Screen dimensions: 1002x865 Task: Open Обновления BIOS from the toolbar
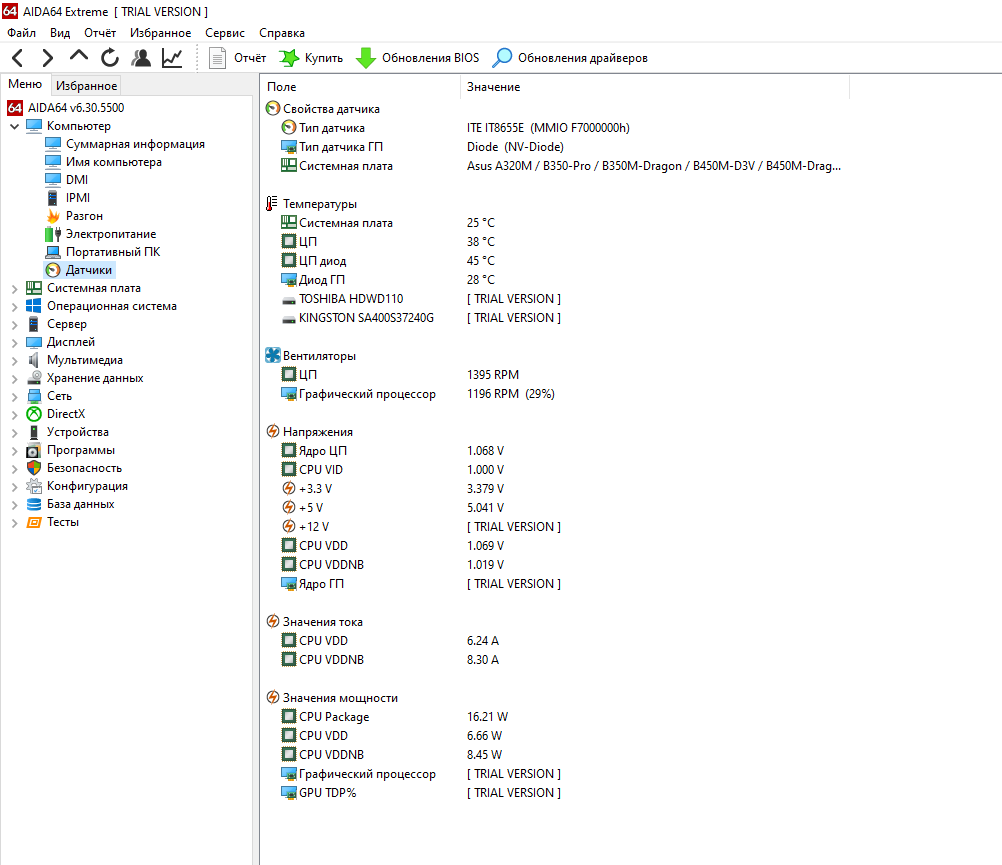click(418, 58)
